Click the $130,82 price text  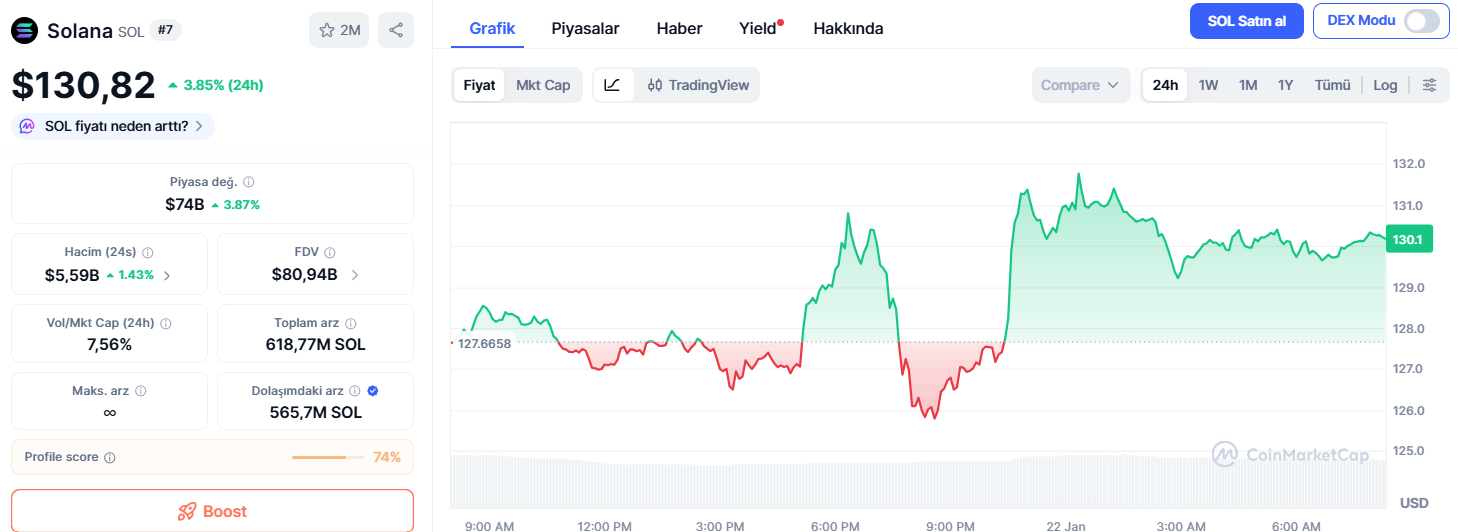coord(83,85)
